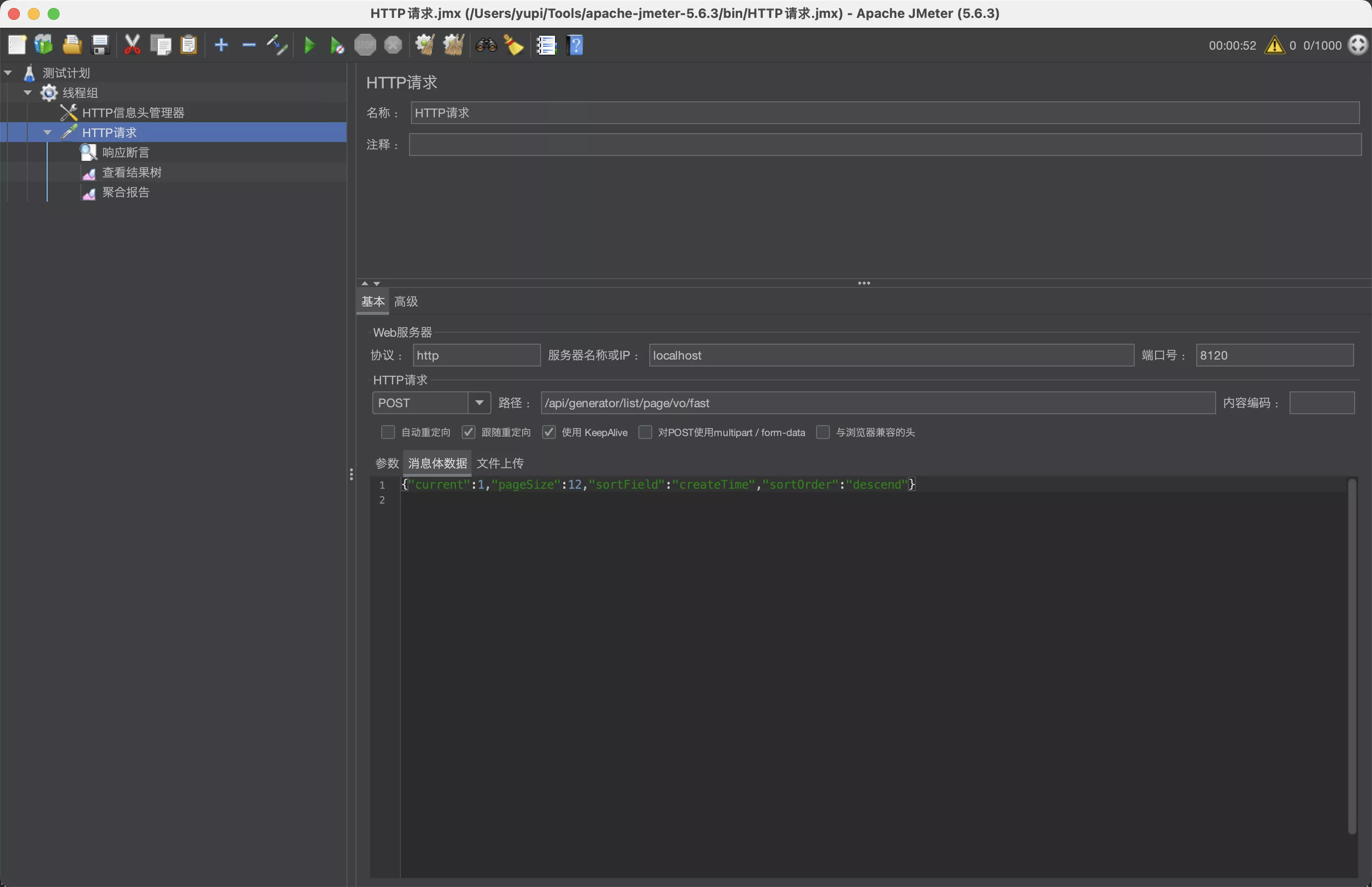Click the Cut scissors icon
Screen dimensions: 1372x887
click(133, 44)
